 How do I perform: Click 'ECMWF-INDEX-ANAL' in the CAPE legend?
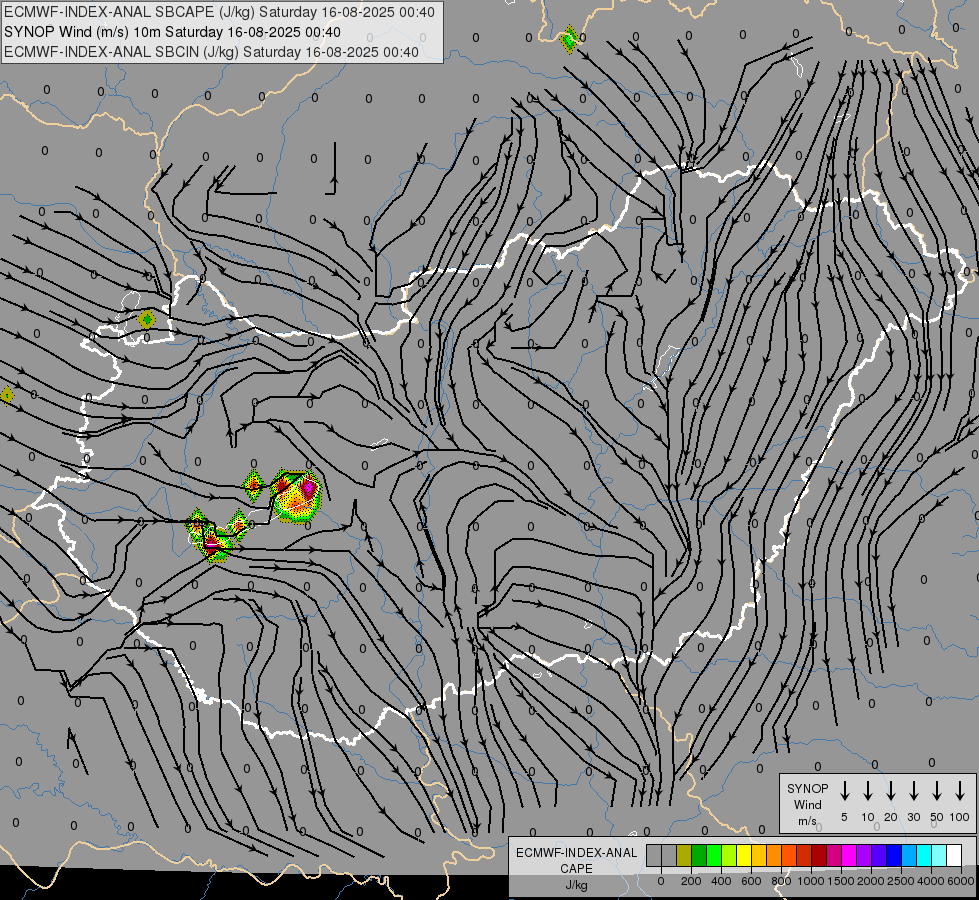576,853
